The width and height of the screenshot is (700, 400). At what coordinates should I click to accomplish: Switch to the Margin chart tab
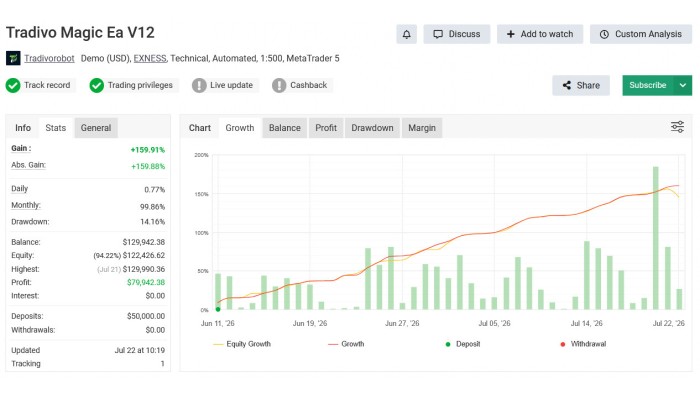click(x=422, y=128)
